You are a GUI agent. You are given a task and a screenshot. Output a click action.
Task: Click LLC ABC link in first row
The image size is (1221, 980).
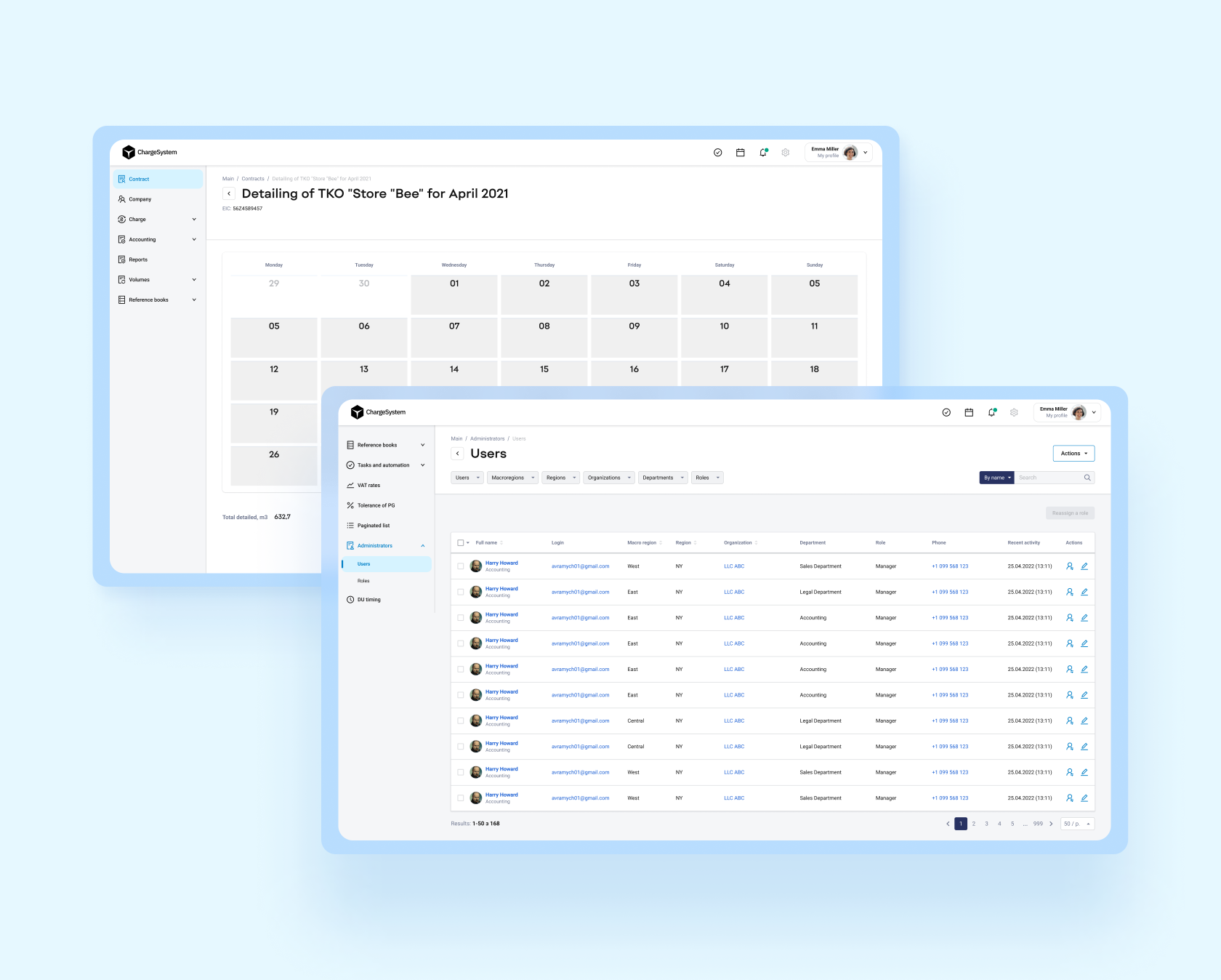(734, 566)
